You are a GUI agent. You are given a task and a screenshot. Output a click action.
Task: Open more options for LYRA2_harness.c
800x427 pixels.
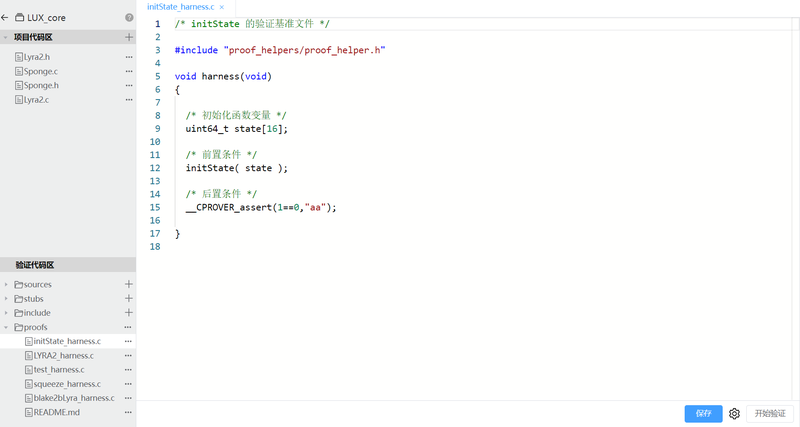pyautogui.click(x=128, y=356)
